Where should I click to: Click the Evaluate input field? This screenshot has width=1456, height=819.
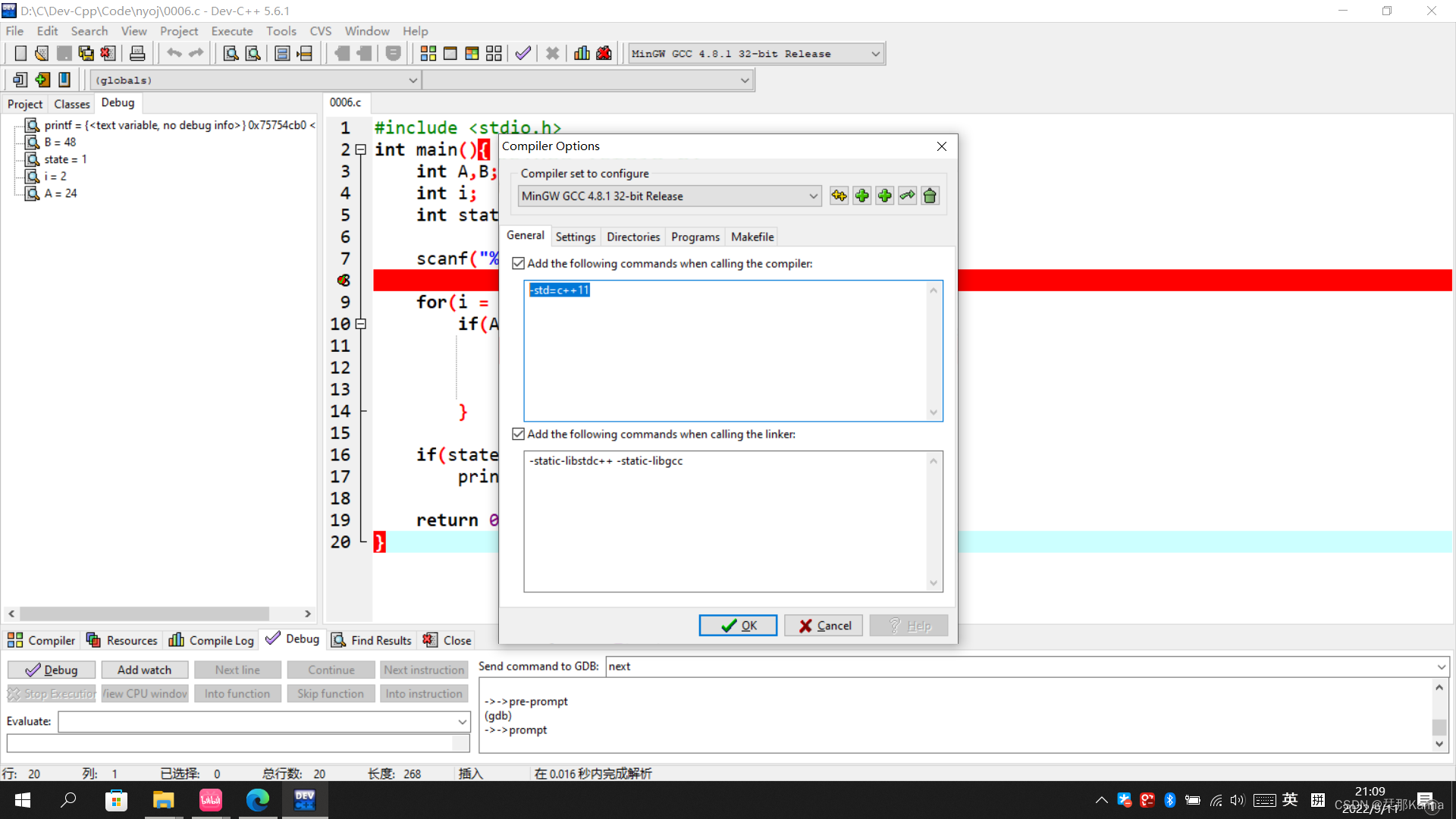coord(262,721)
